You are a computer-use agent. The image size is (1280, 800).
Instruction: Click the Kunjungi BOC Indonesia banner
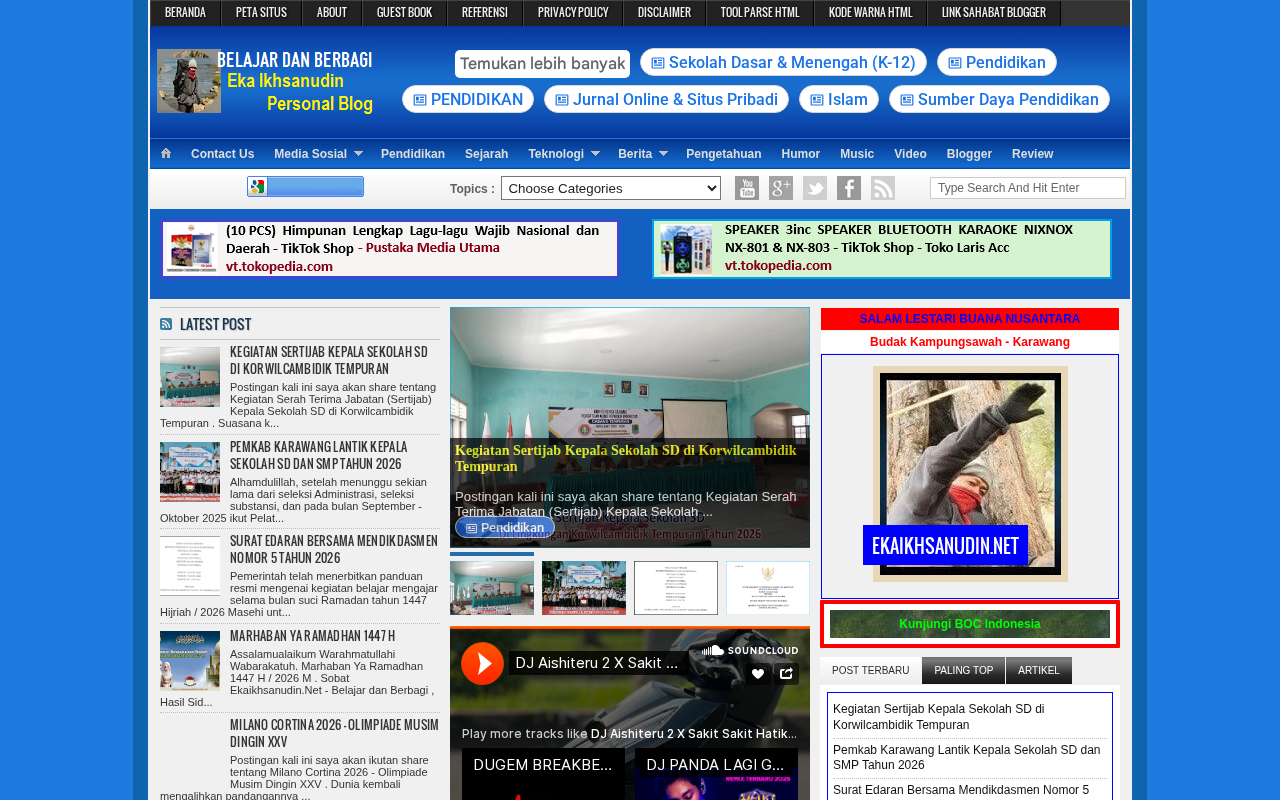(x=970, y=624)
